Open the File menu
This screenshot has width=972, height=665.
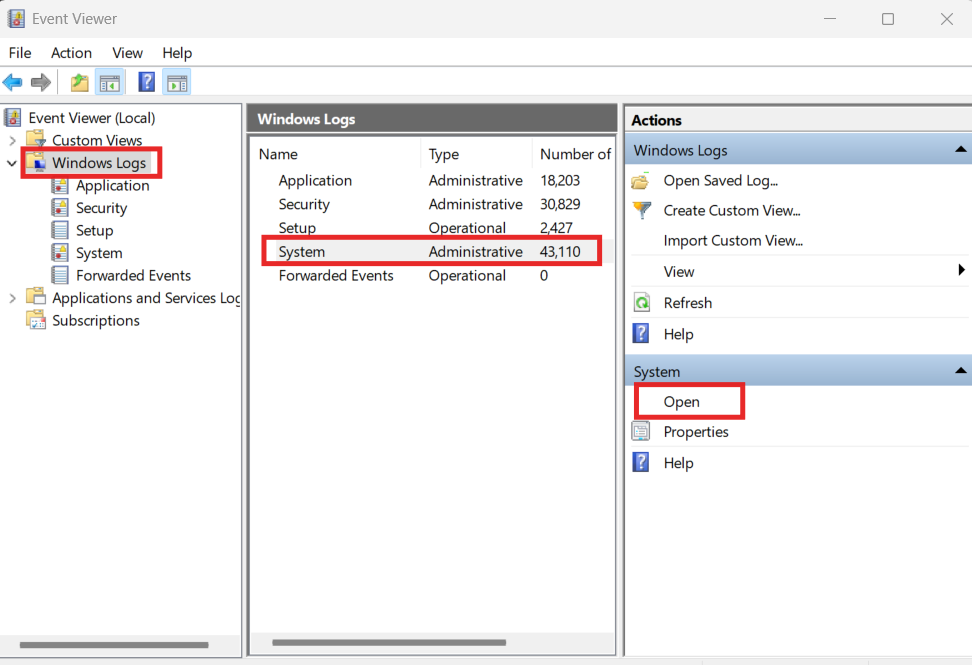pos(20,53)
